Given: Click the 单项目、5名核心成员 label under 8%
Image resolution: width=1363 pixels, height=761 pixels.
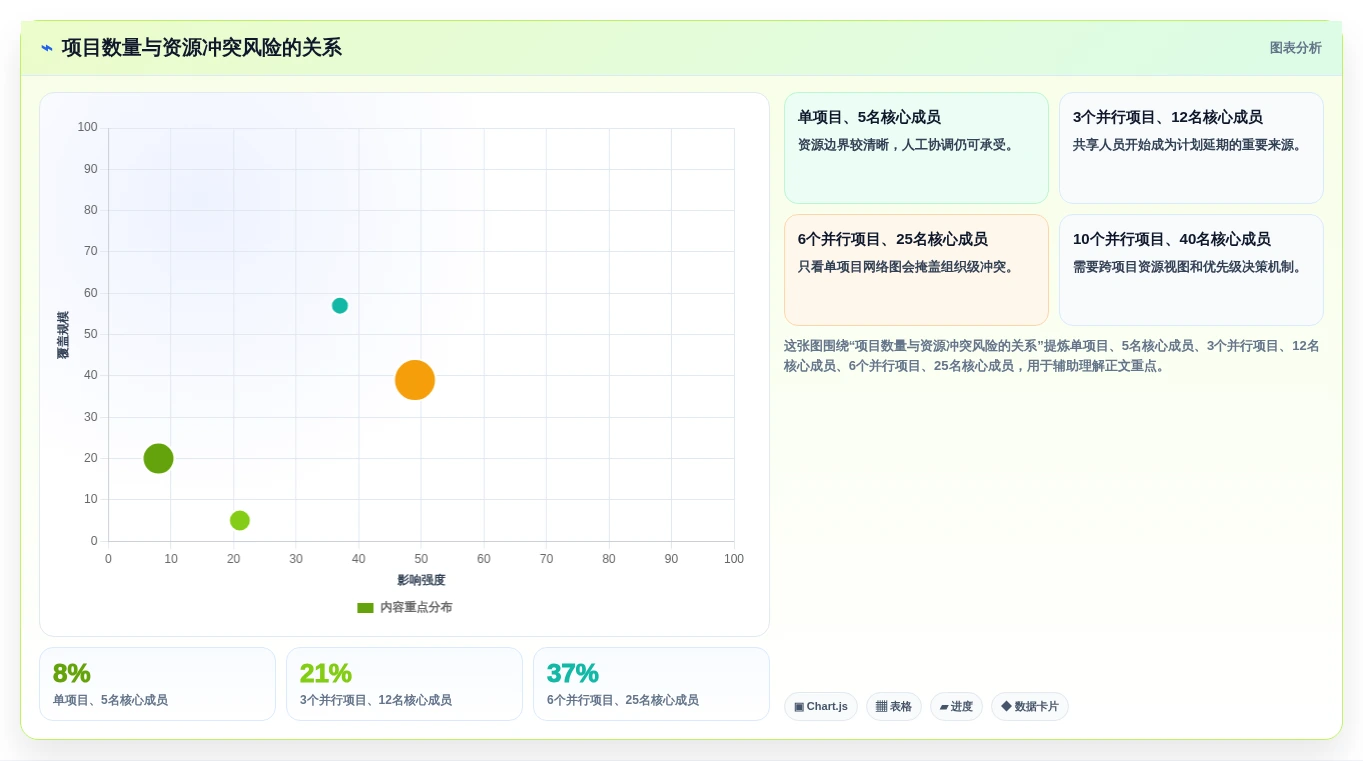Looking at the screenshot, I should click(110, 700).
